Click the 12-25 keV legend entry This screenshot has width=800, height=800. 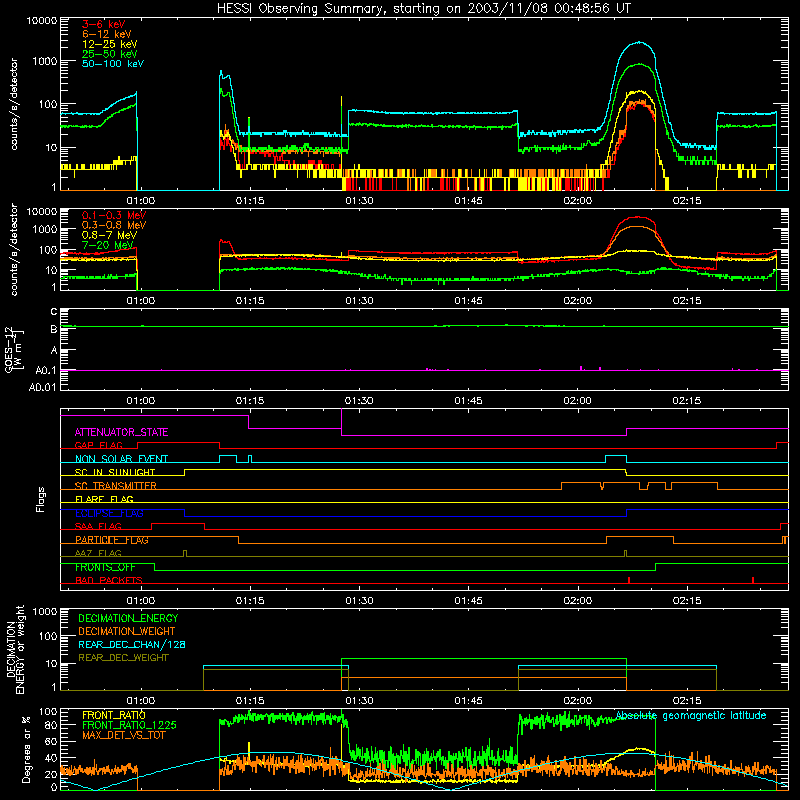pos(109,44)
